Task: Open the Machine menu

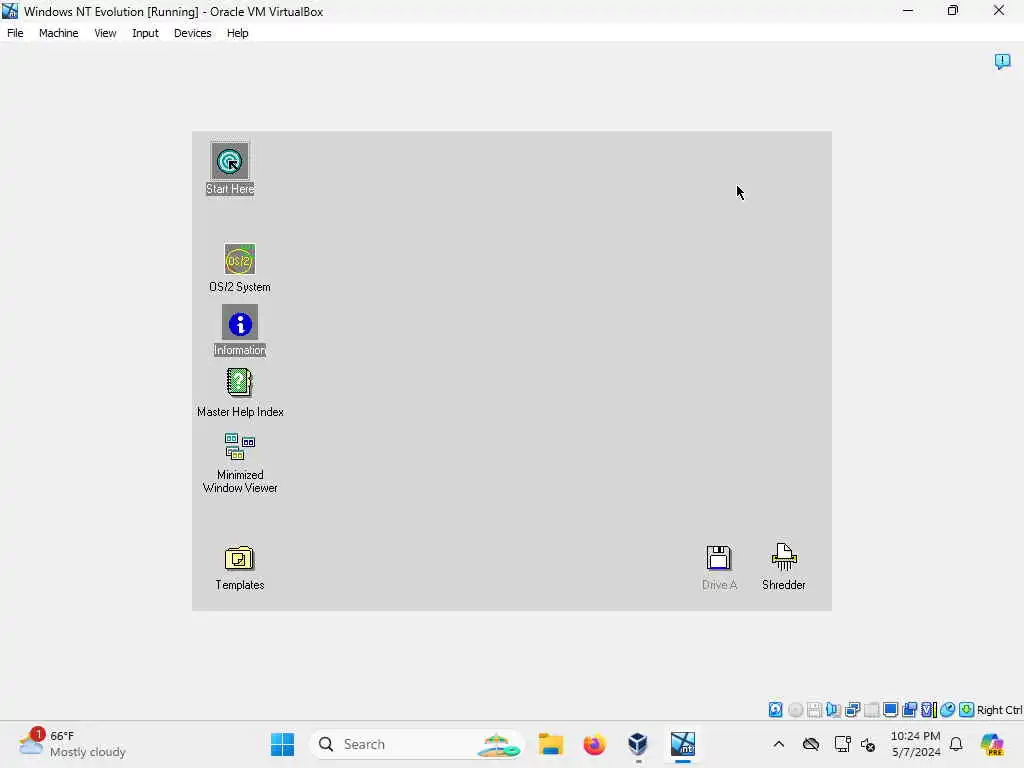Action: coord(59,33)
